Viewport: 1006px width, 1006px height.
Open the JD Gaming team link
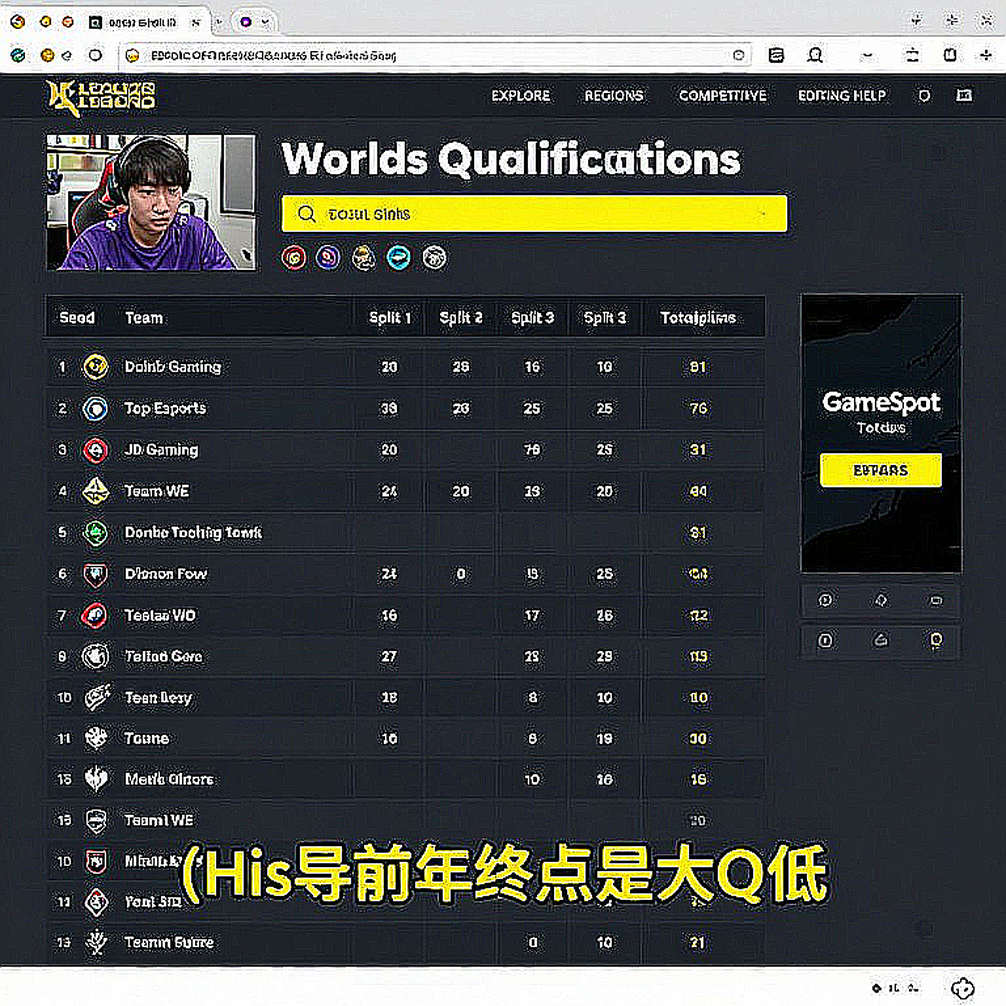point(161,450)
